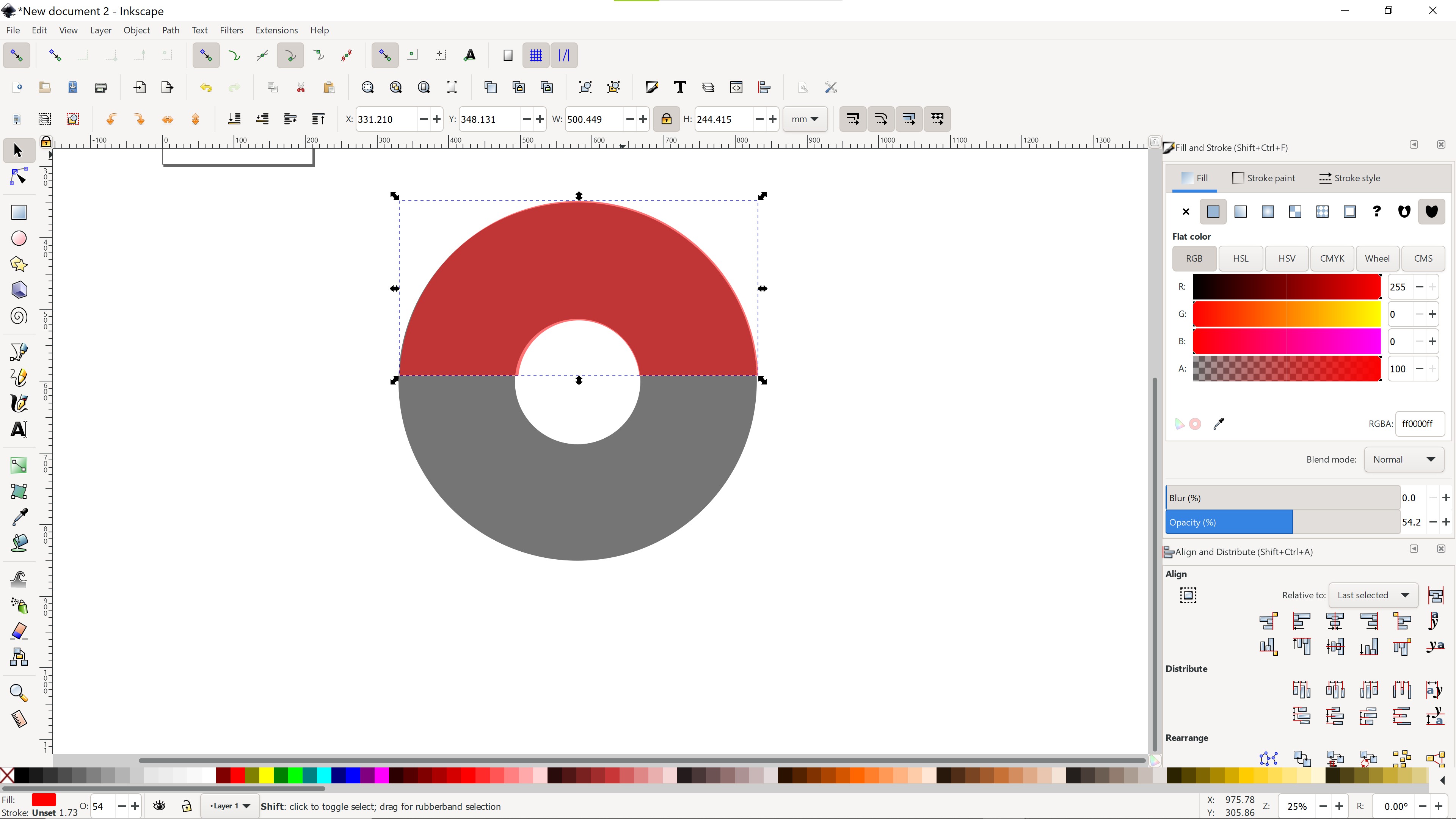This screenshot has width=1456, height=819.
Task: Select the Gradient tool
Action: (x=19, y=465)
